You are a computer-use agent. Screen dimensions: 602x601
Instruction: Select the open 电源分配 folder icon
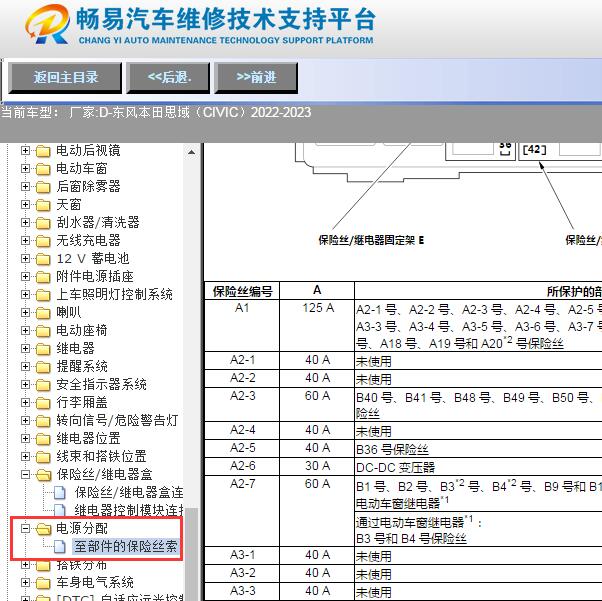tap(44, 529)
